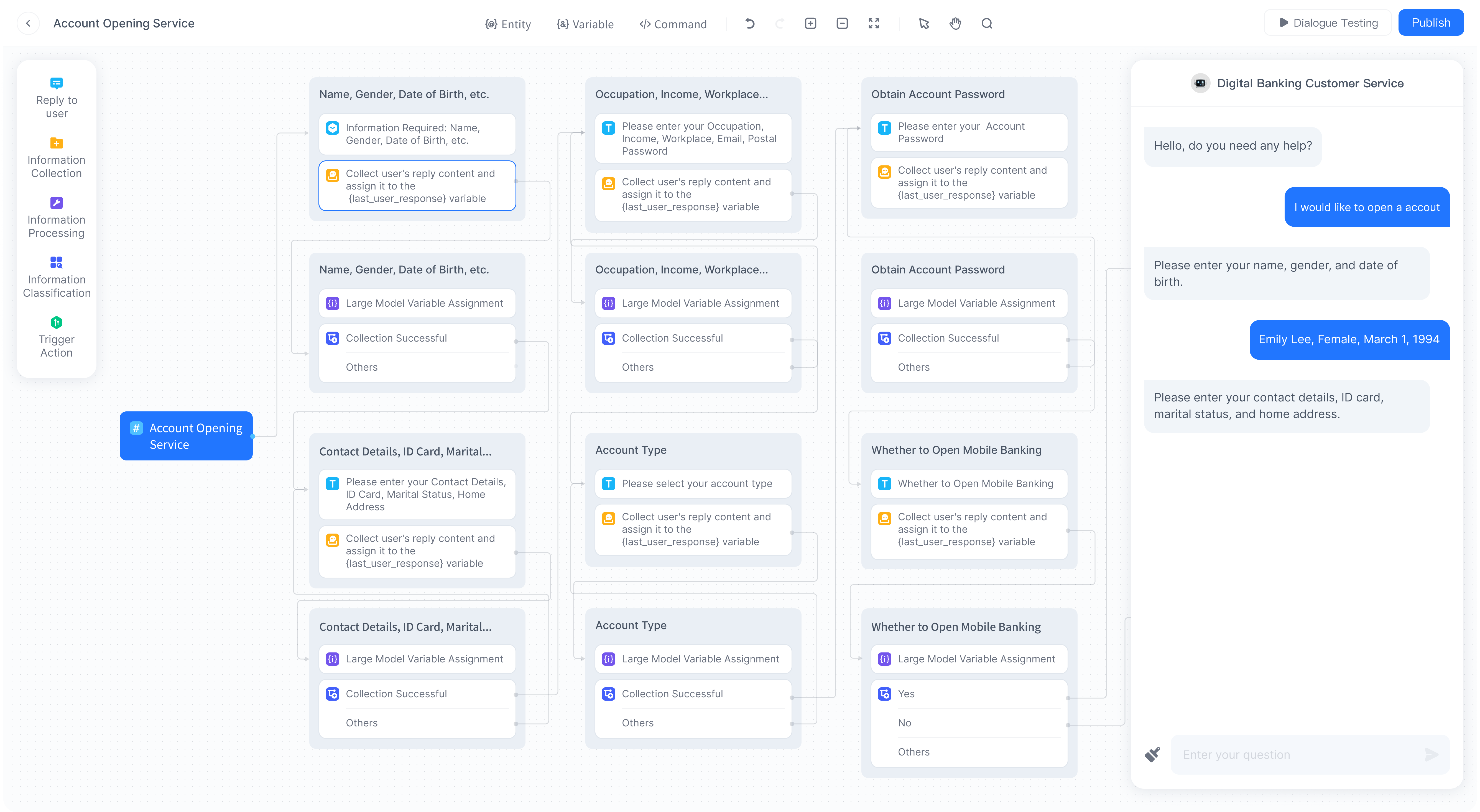Click 'Emily Lee, Female, March 1, 1994' message
The image size is (1480, 812).
pos(1349,339)
